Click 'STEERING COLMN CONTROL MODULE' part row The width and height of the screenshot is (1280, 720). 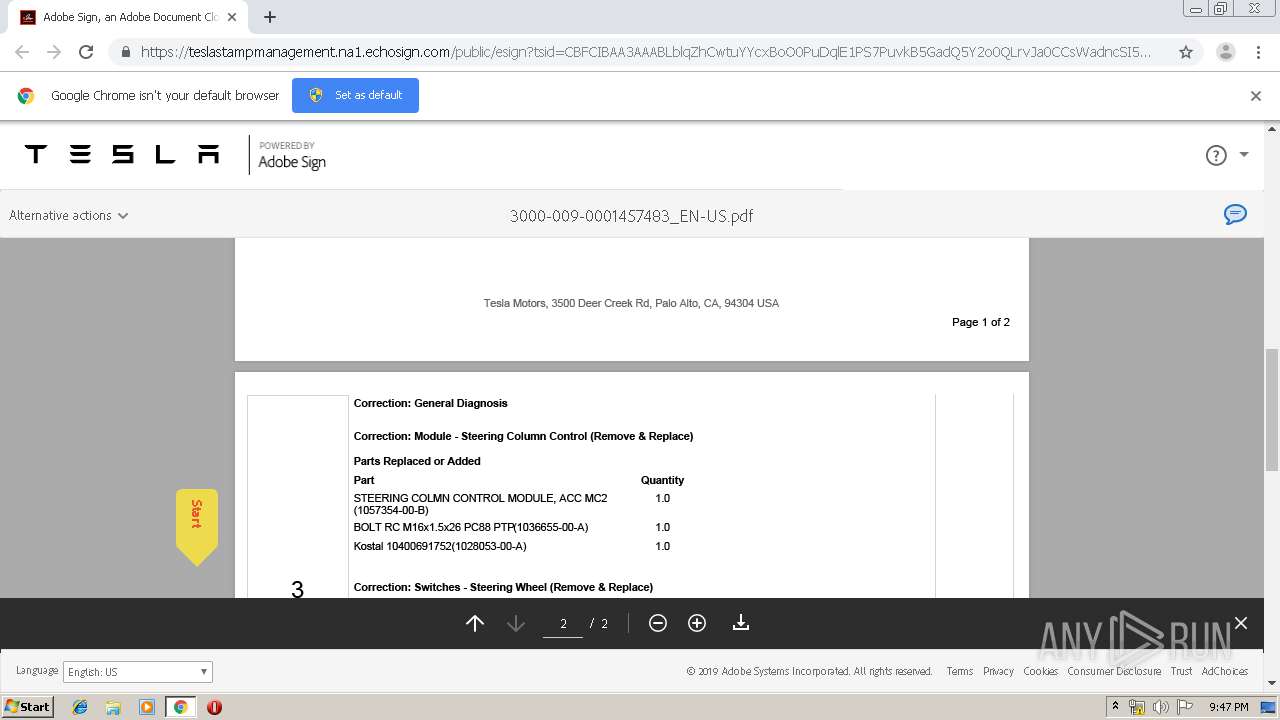(x=480, y=504)
